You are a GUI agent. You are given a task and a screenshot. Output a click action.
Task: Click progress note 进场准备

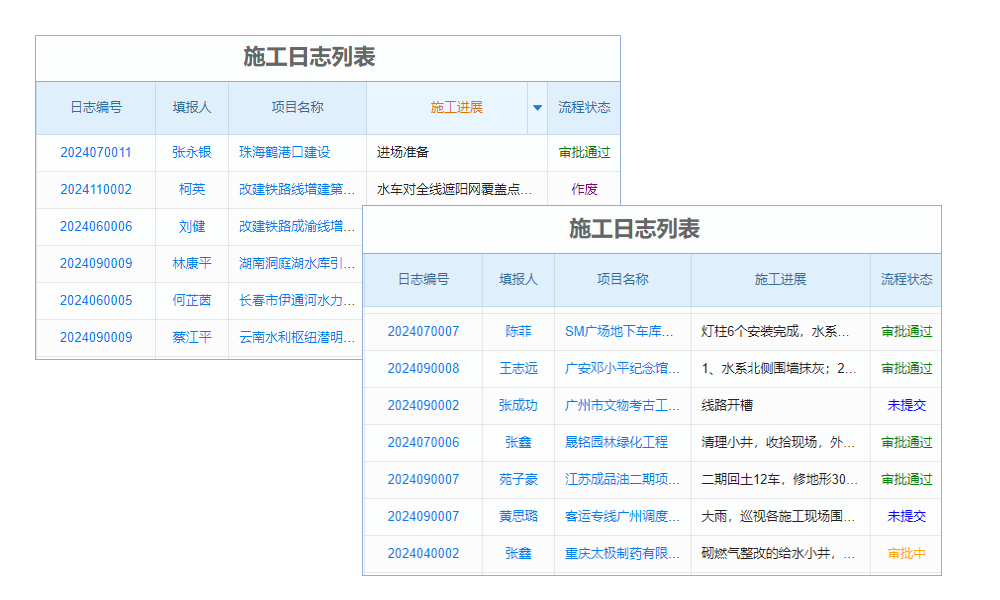point(404,152)
